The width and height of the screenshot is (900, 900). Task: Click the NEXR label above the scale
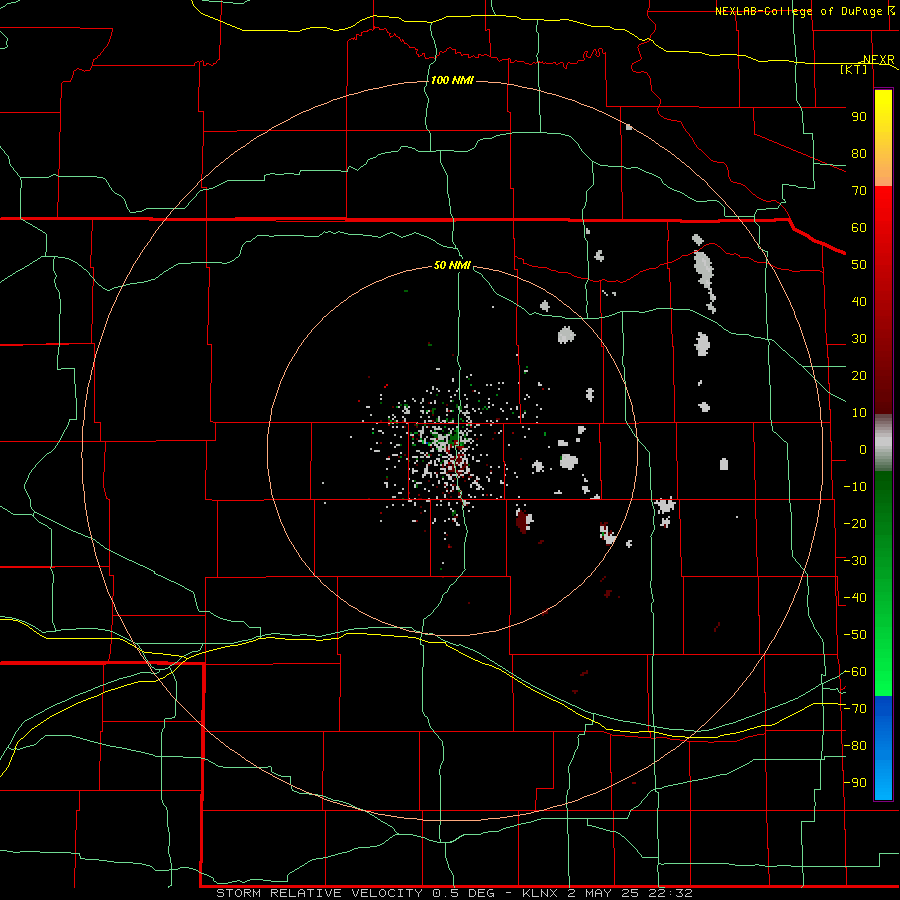coord(878,60)
